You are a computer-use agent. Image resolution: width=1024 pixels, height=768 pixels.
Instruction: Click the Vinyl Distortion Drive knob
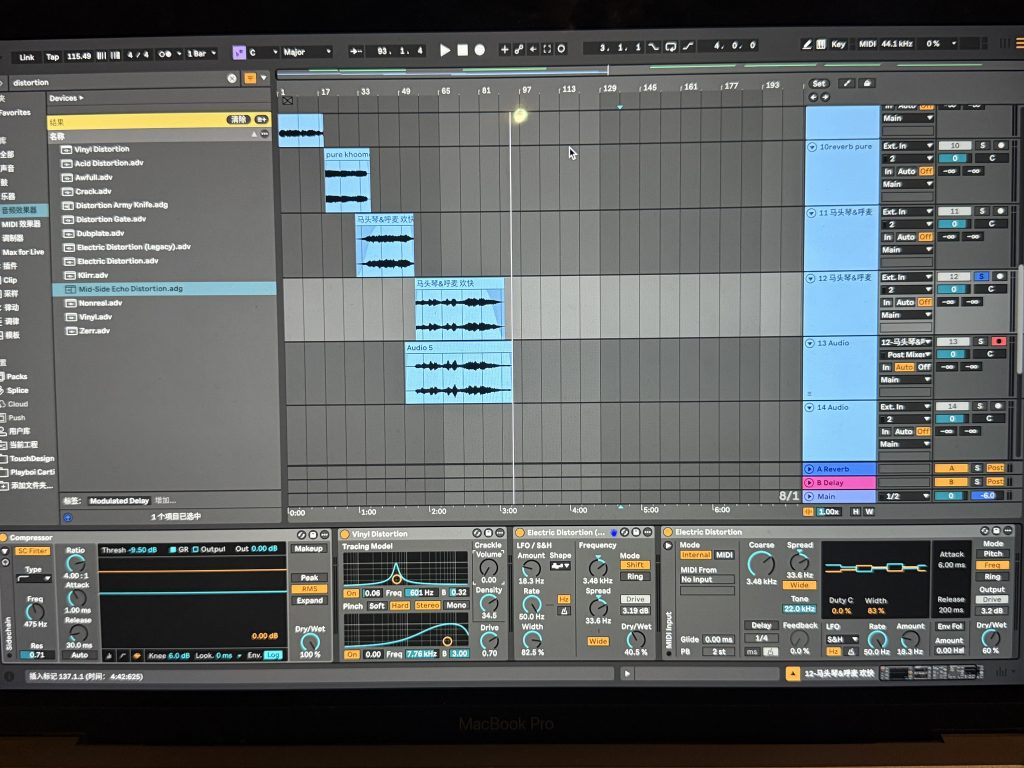coord(489,641)
